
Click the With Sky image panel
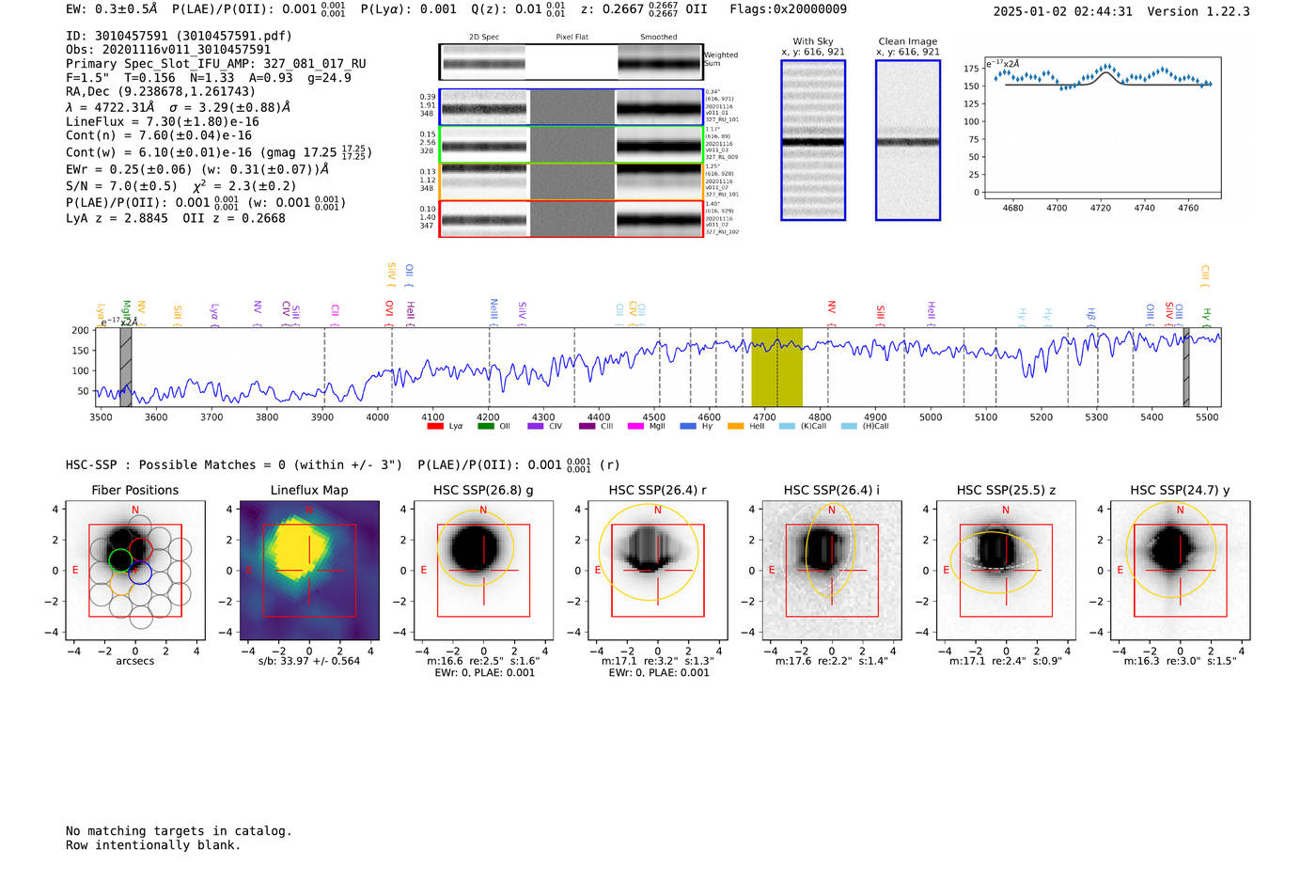pyautogui.click(x=813, y=140)
